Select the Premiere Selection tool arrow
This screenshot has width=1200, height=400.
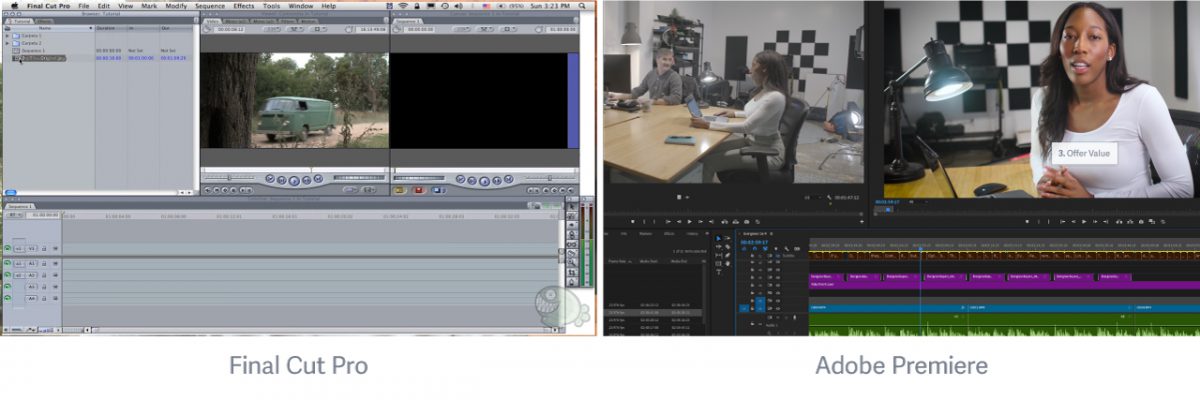coord(718,238)
